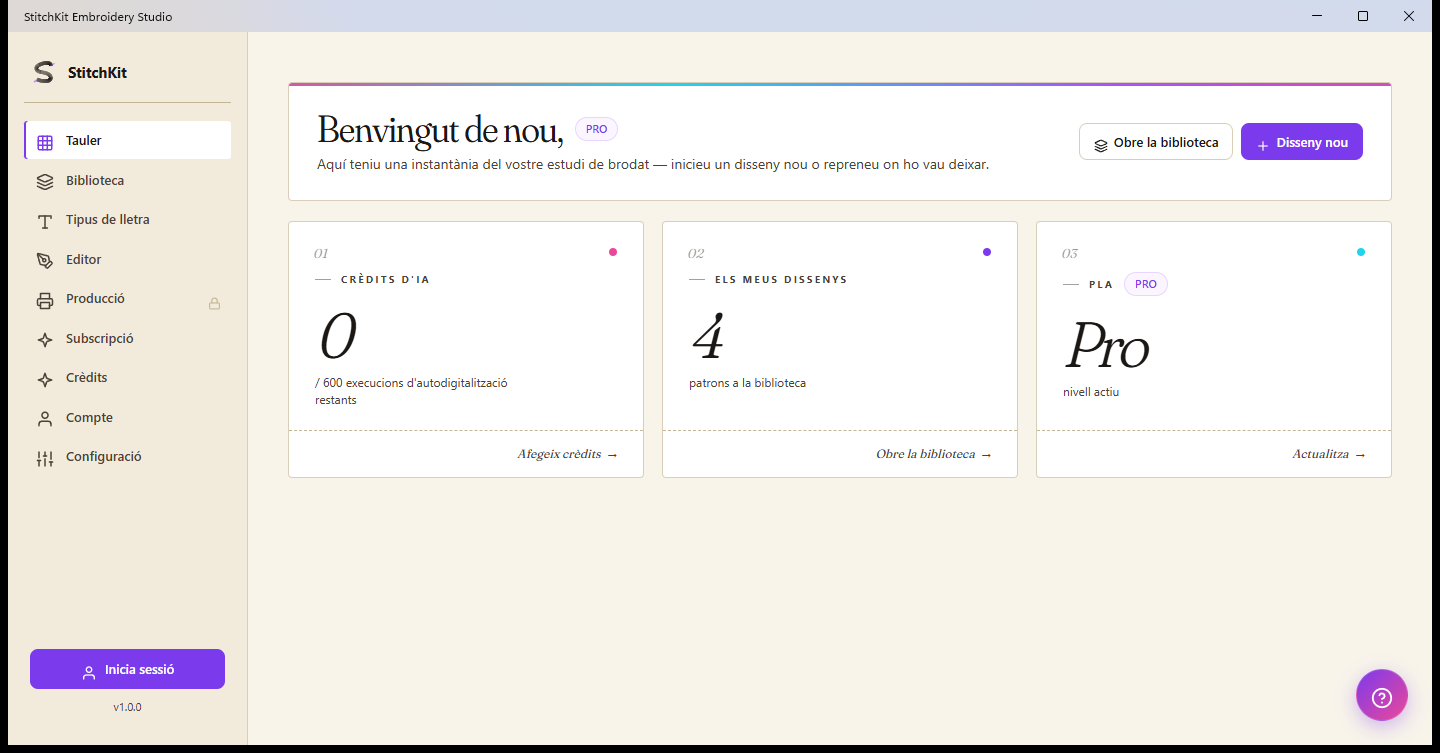Click the 'patrons a la biblioteca' text

[747, 383]
